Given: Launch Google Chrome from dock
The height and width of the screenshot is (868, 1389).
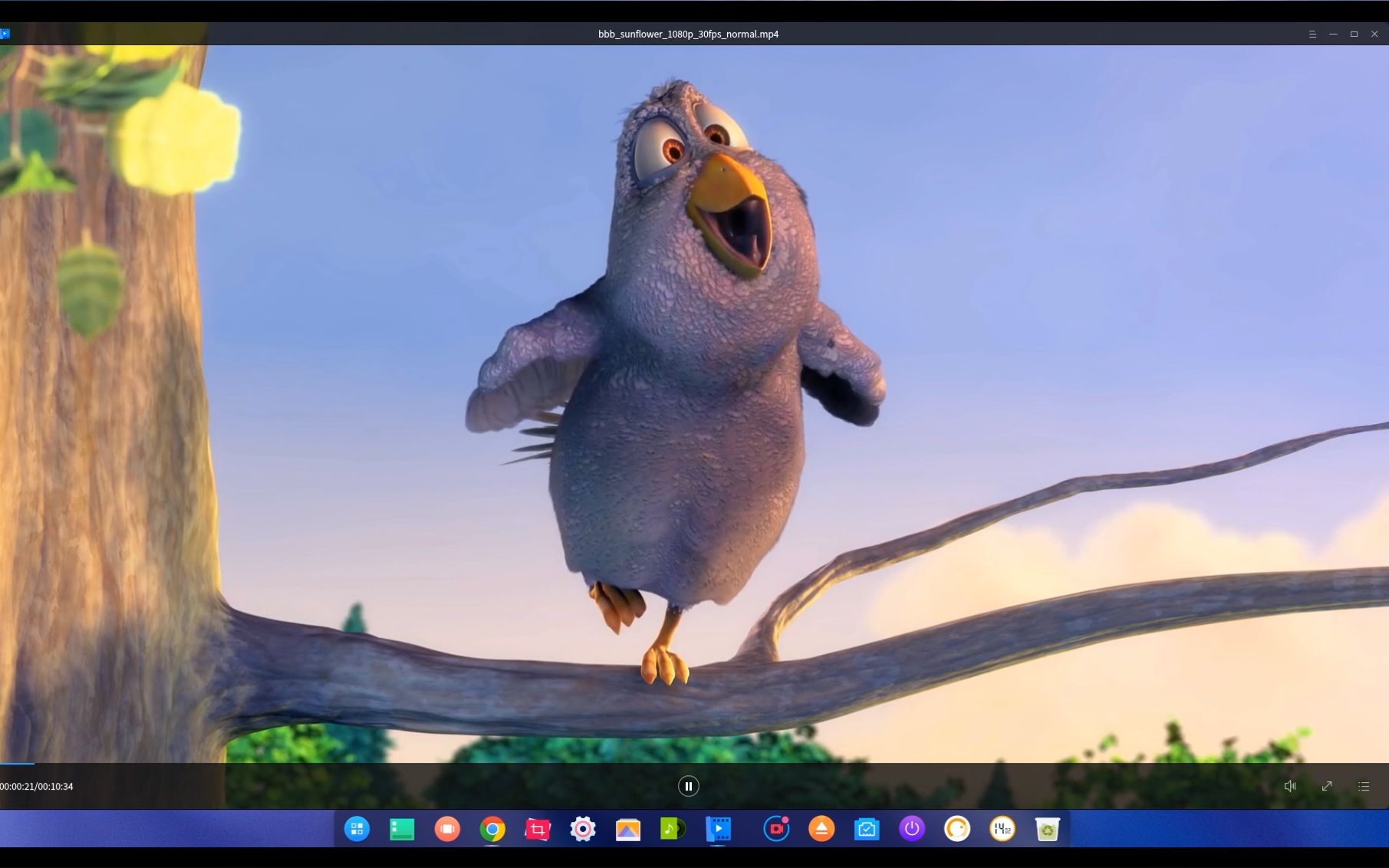Looking at the screenshot, I should (x=492, y=829).
